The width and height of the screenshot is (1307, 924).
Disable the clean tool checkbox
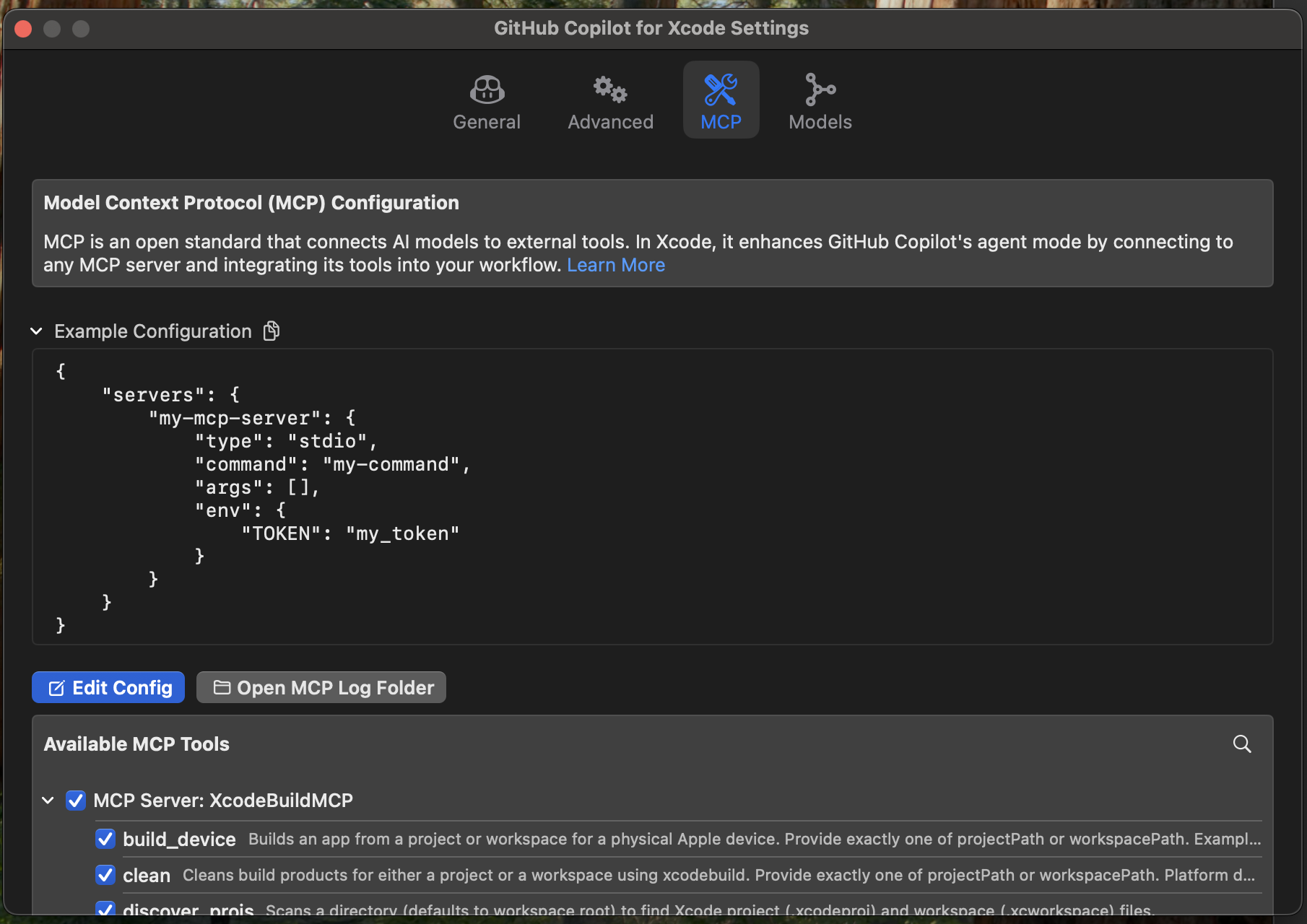105,875
